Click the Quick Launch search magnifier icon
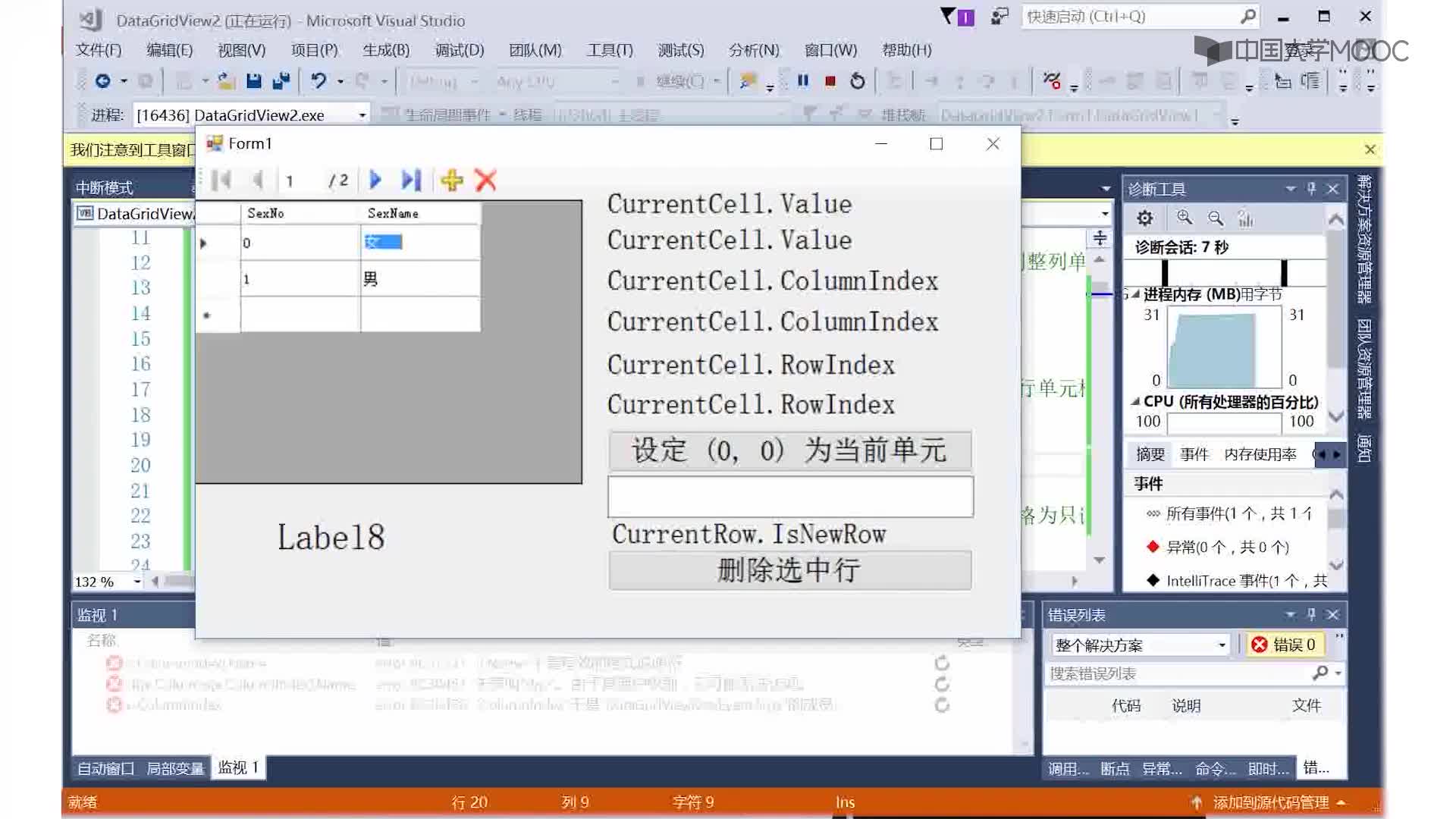1456x819 pixels. point(1248,16)
